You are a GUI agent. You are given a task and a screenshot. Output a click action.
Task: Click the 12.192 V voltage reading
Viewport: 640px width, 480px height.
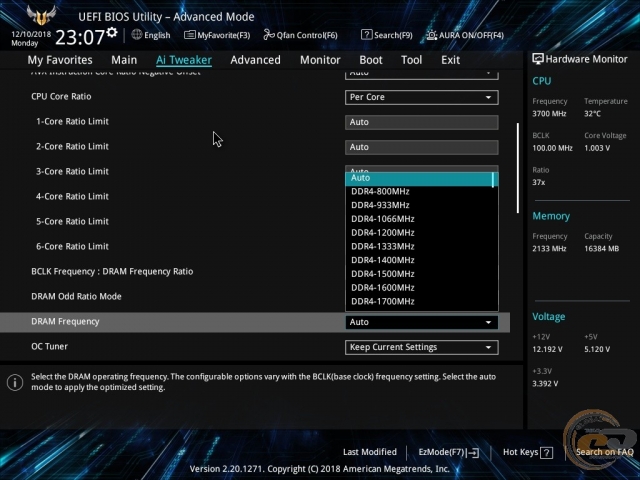click(547, 349)
